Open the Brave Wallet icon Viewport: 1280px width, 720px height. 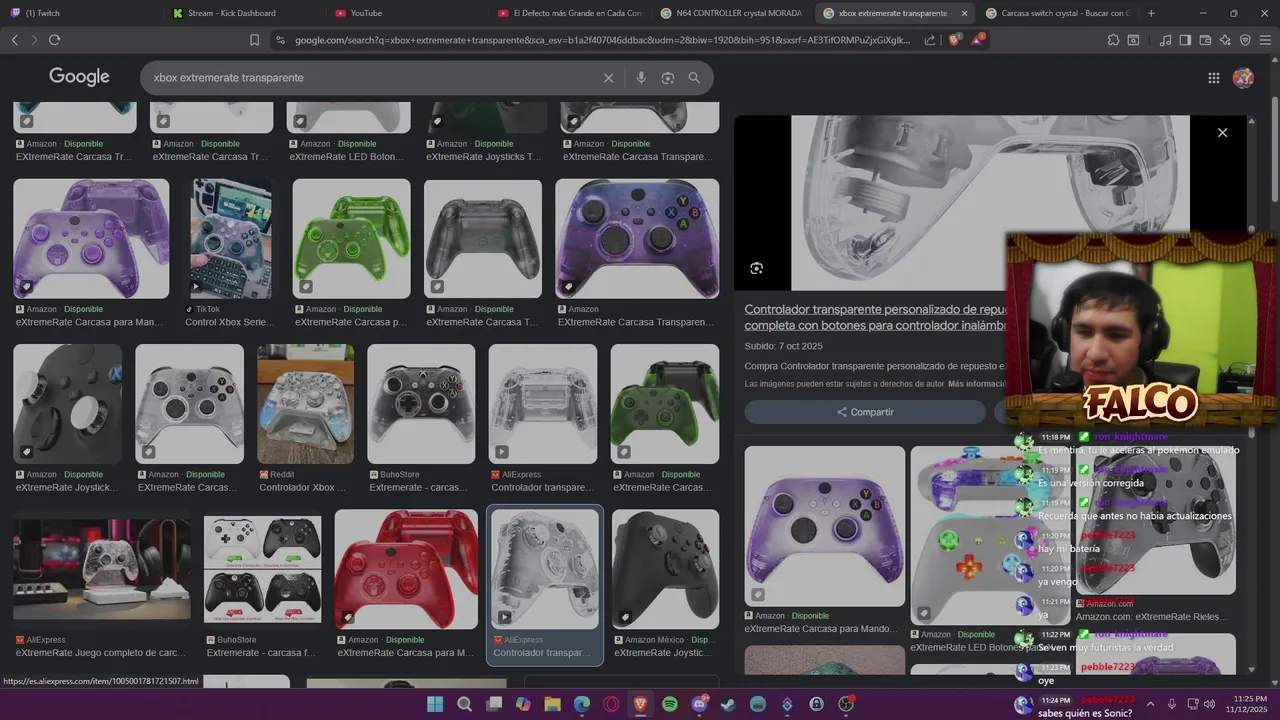click(1205, 40)
